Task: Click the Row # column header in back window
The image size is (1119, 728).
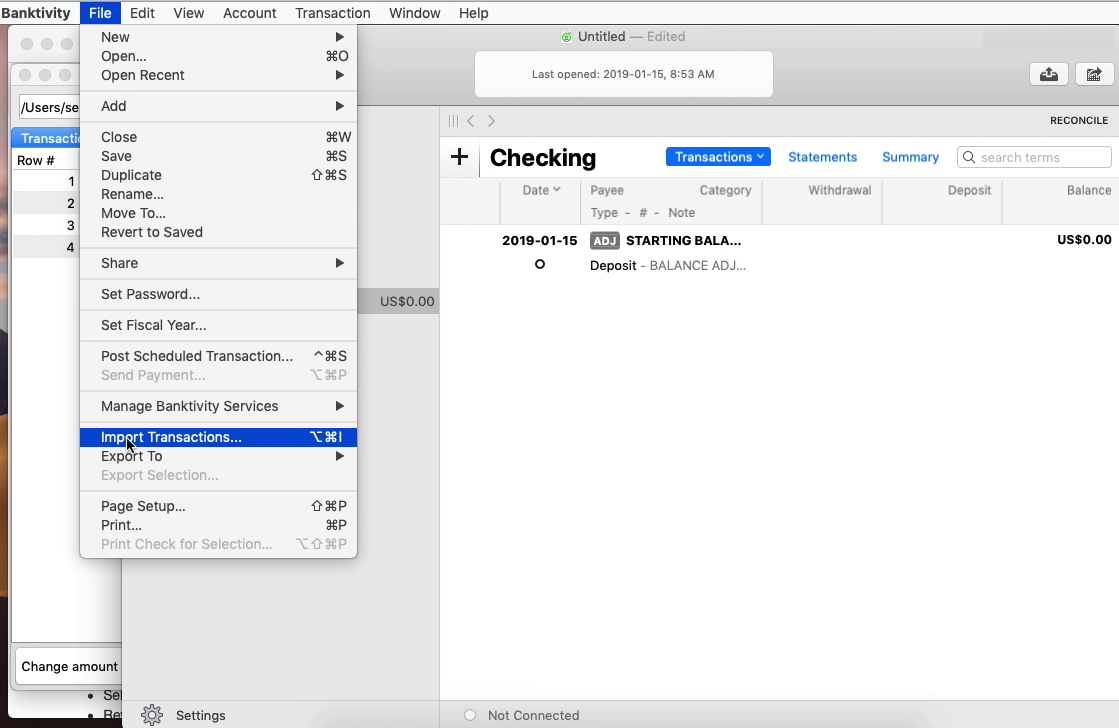Action: click(36, 161)
